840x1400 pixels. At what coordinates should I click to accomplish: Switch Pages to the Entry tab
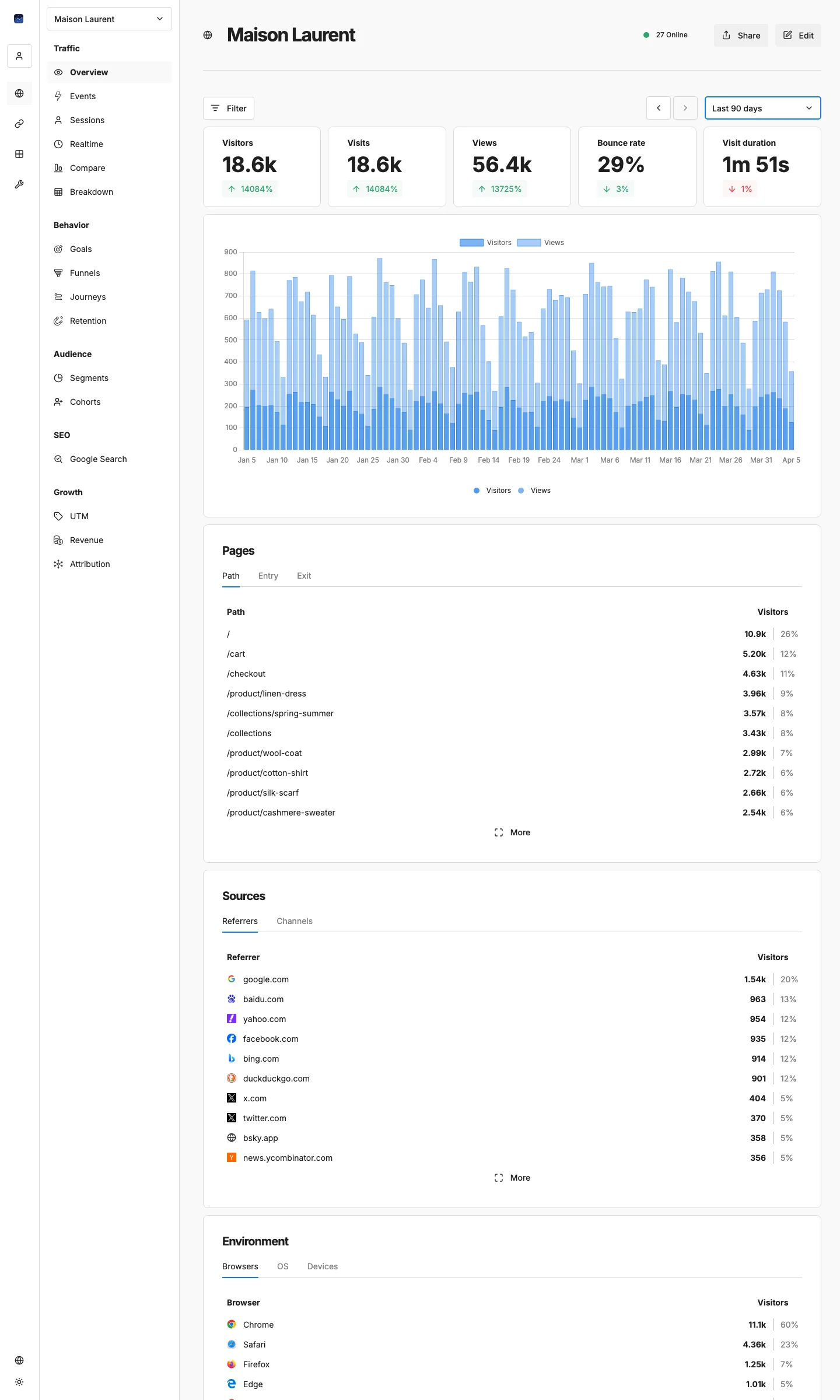coord(268,576)
